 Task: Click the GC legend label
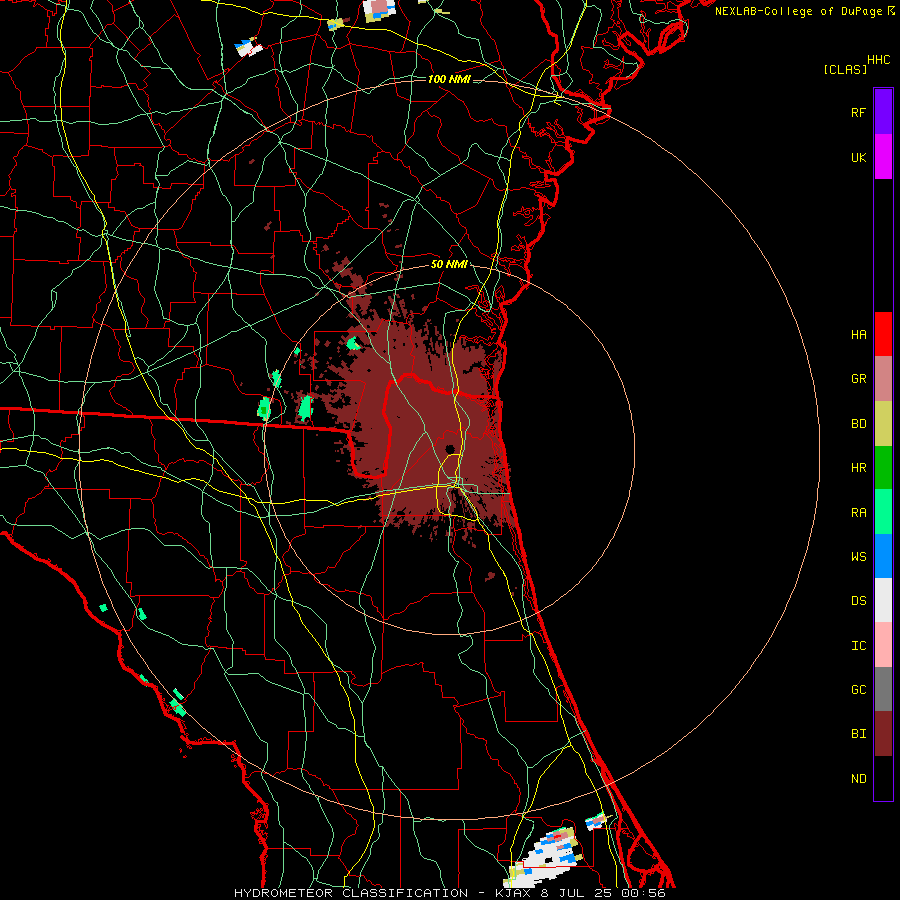tap(858, 689)
